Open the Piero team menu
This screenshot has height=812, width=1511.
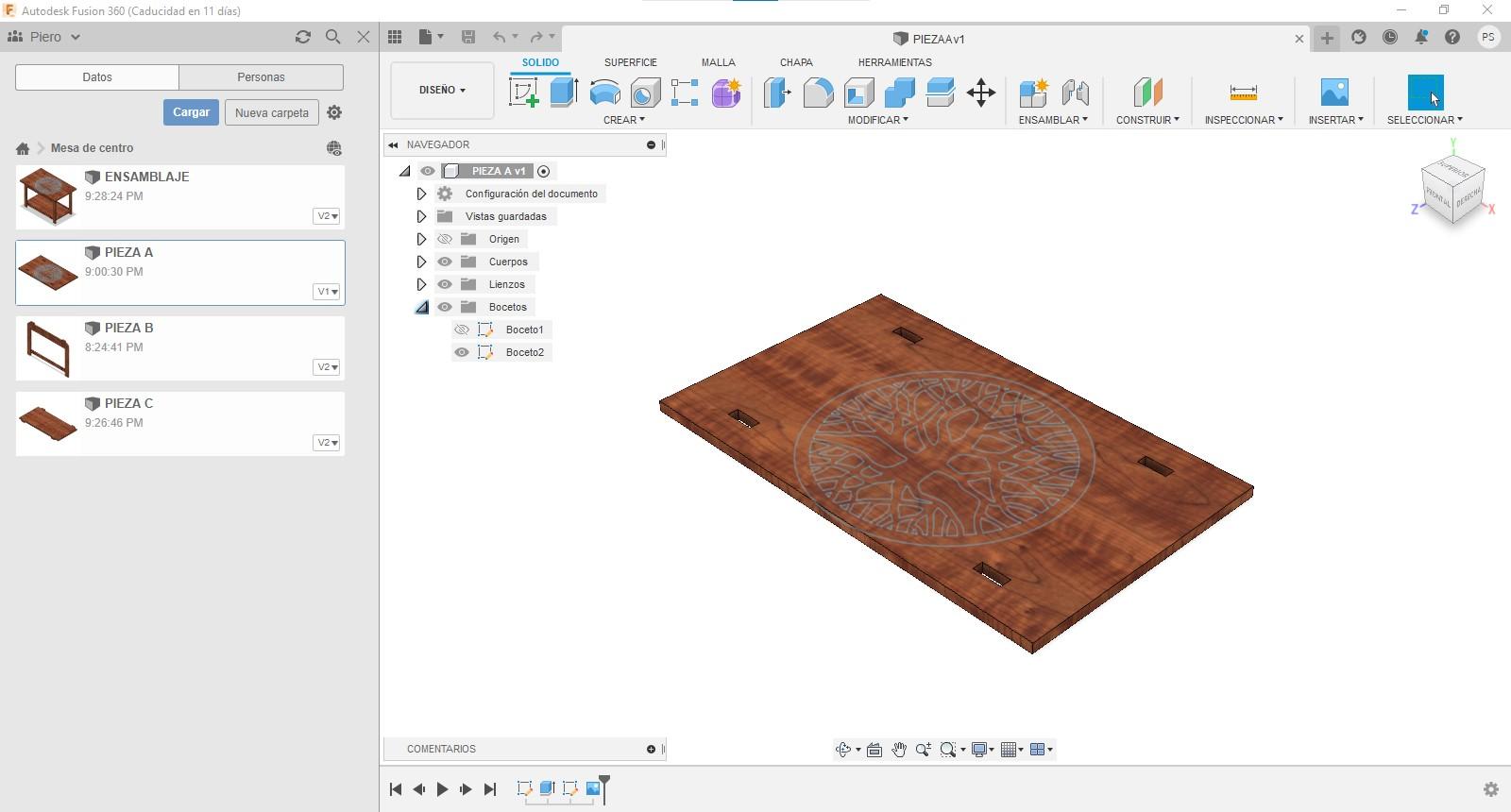pyautogui.click(x=44, y=37)
